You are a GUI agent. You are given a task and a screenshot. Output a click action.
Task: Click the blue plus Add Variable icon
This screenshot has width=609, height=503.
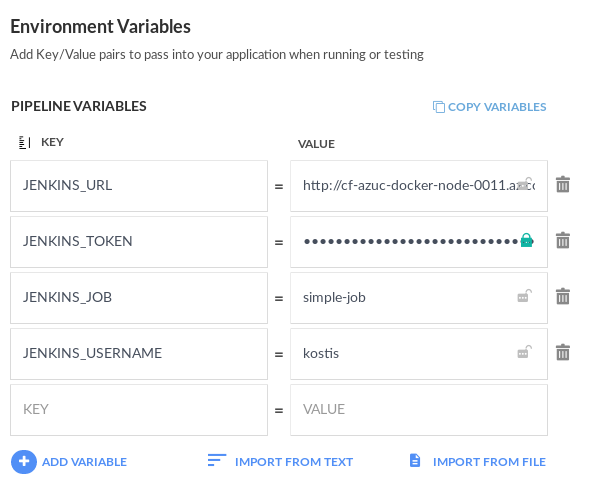point(24,461)
